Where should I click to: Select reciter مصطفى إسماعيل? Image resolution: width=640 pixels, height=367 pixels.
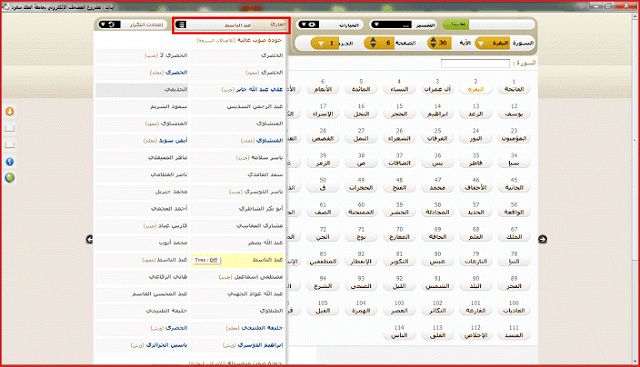(238, 277)
